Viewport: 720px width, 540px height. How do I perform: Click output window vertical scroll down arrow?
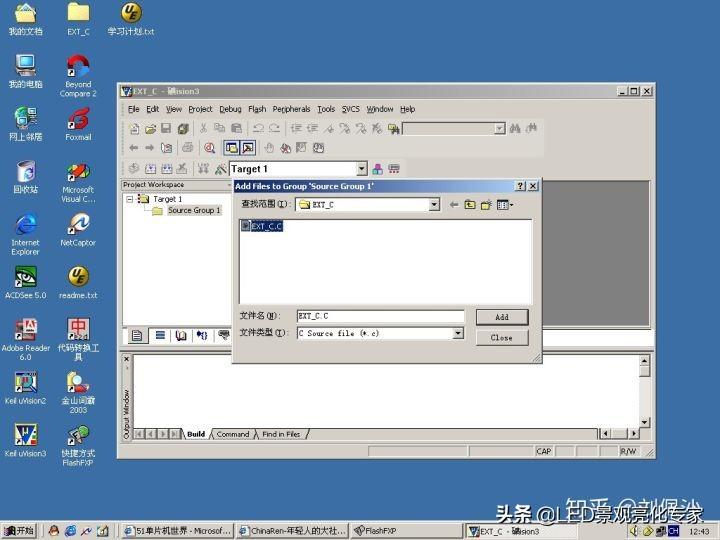pos(644,422)
